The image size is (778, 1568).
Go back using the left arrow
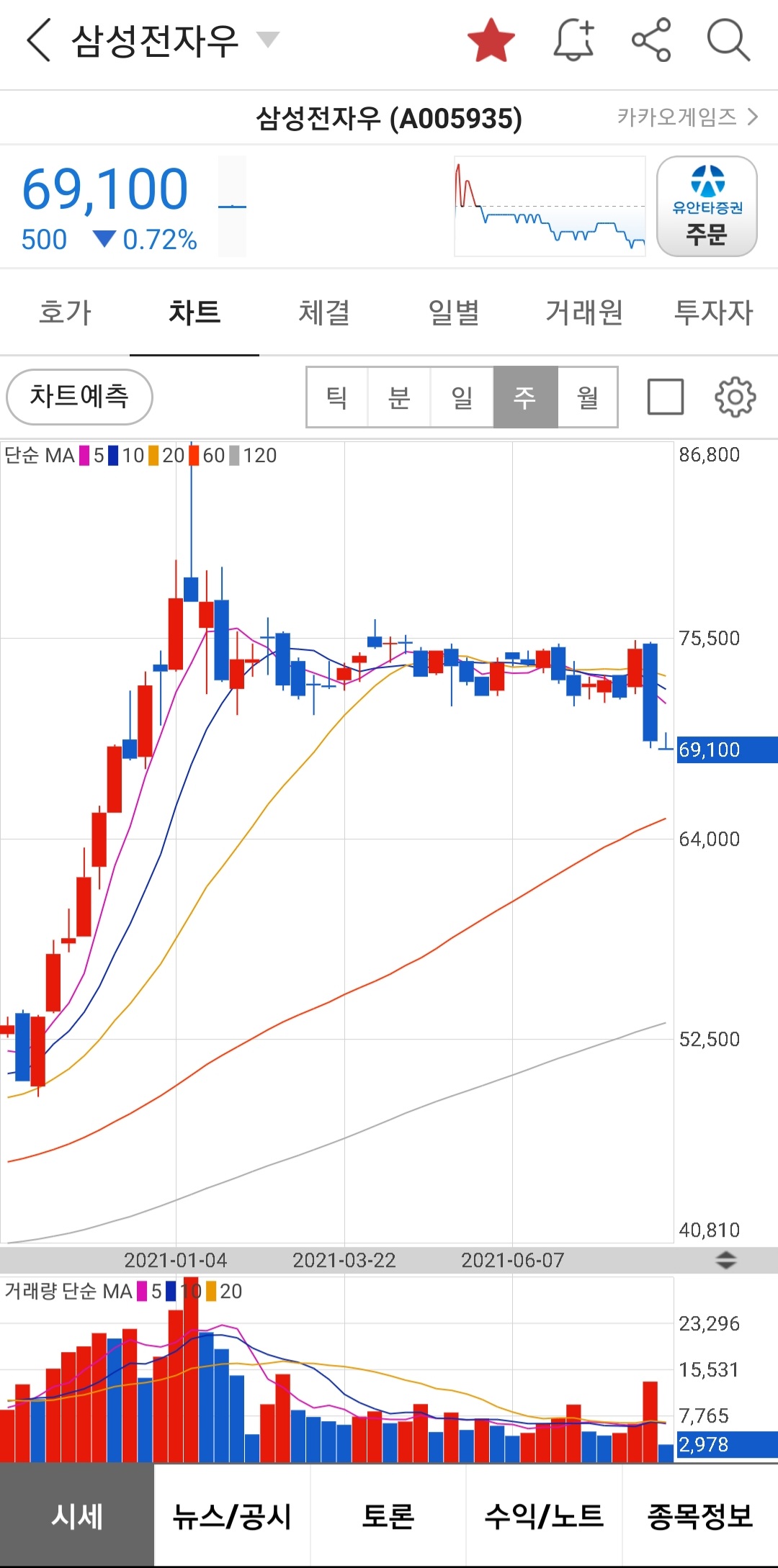pyautogui.click(x=39, y=40)
